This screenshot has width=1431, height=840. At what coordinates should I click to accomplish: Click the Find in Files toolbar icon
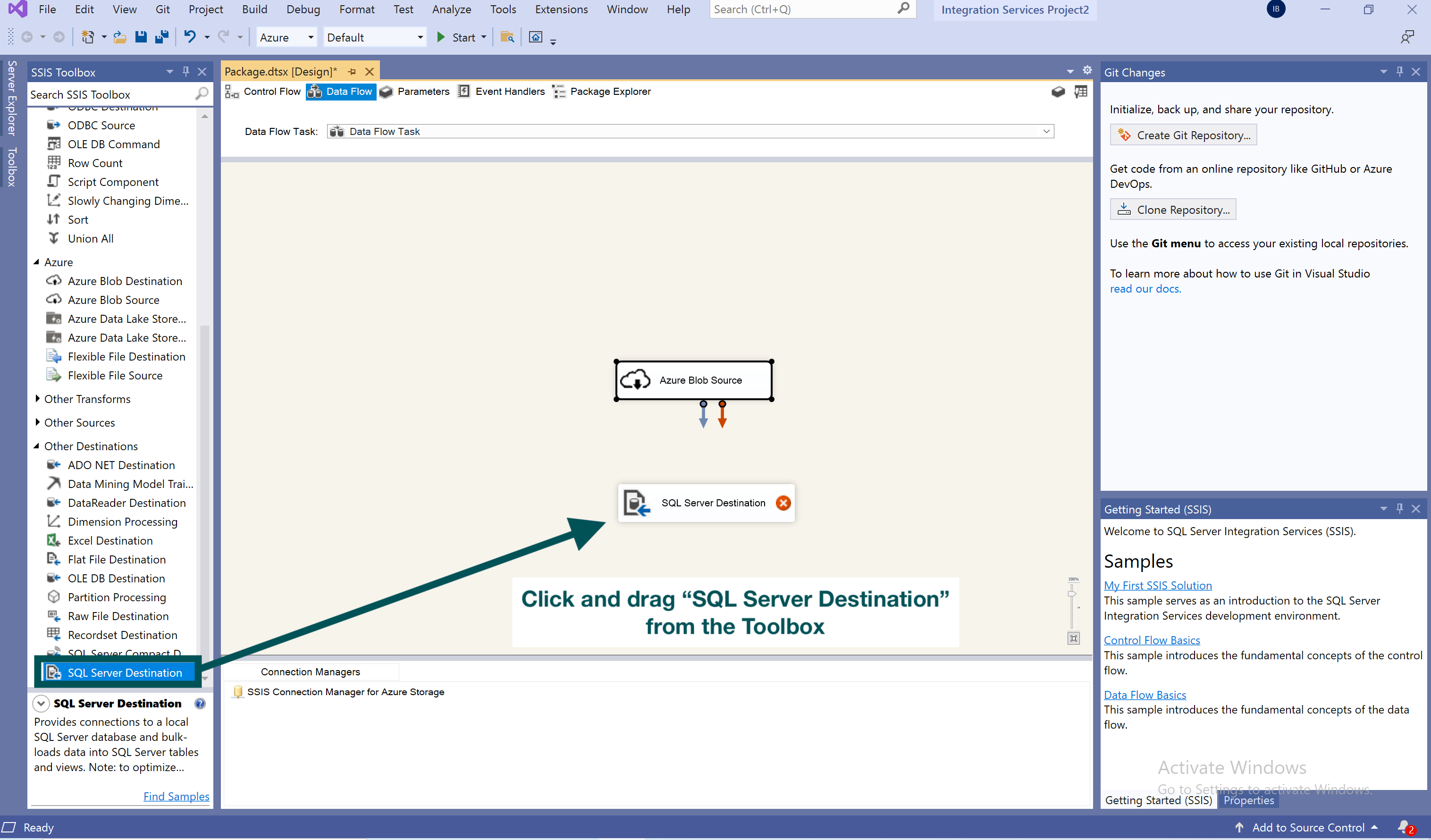pos(507,37)
